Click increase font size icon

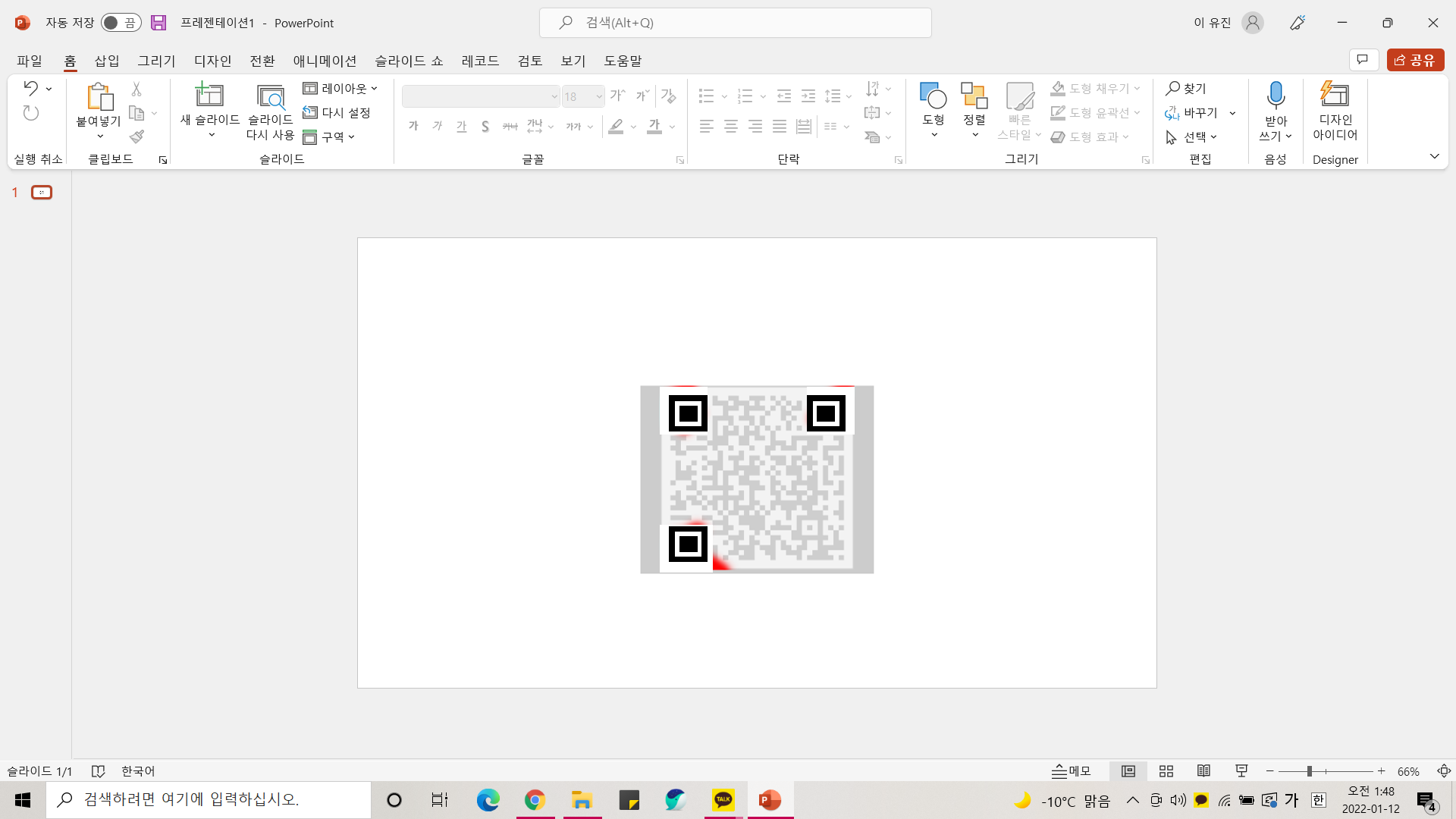[x=618, y=96]
